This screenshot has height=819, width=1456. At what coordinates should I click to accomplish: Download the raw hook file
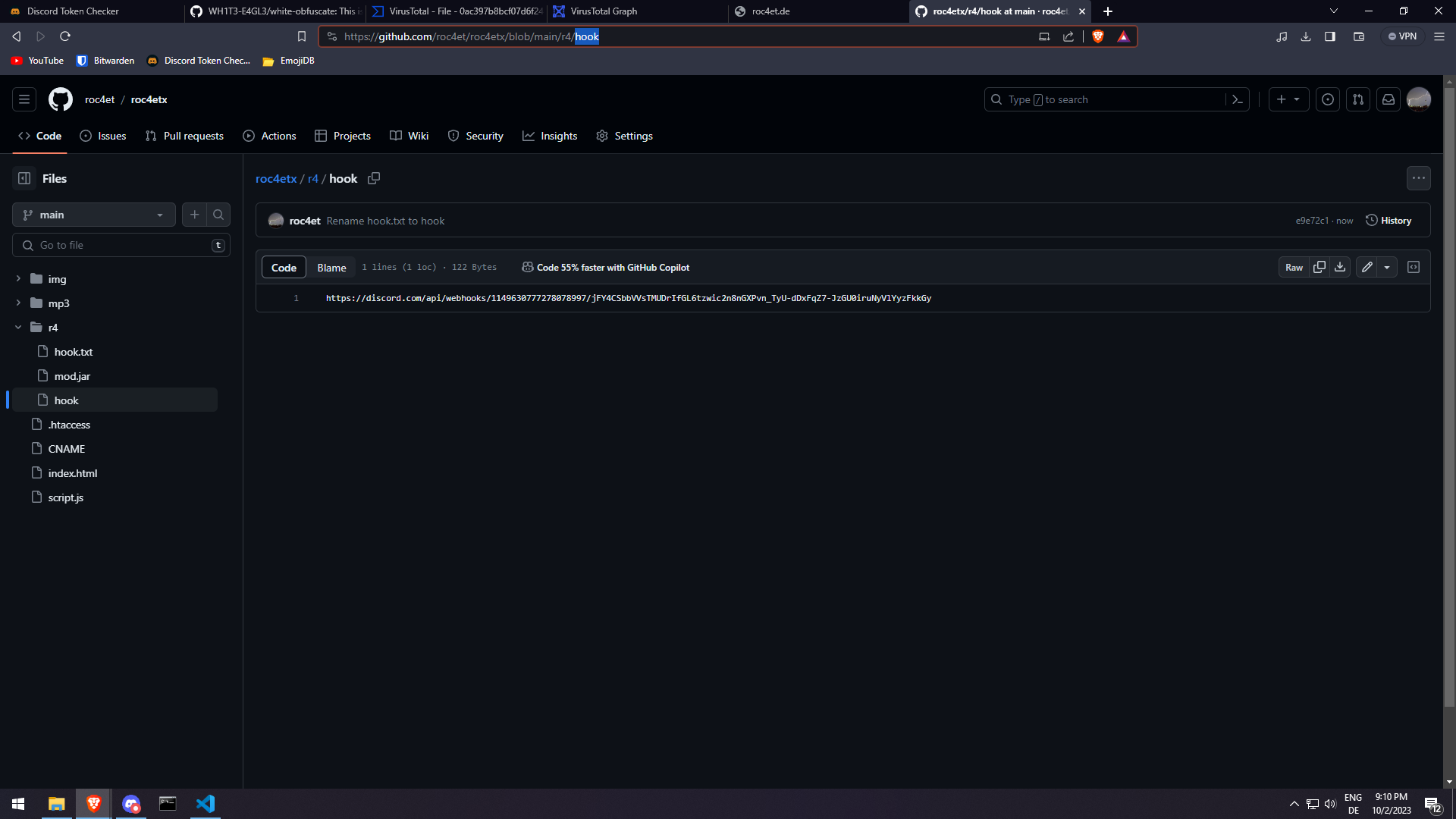(1340, 267)
